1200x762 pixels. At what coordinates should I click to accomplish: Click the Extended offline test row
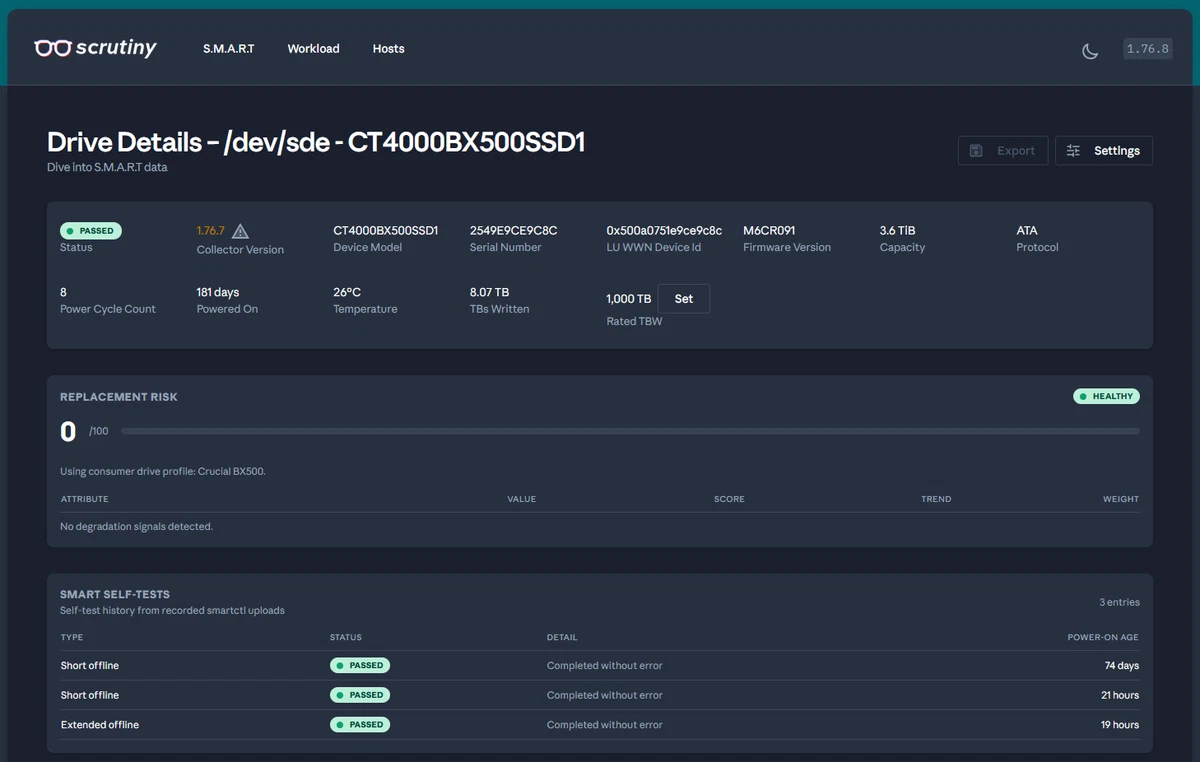coord(600,725)
